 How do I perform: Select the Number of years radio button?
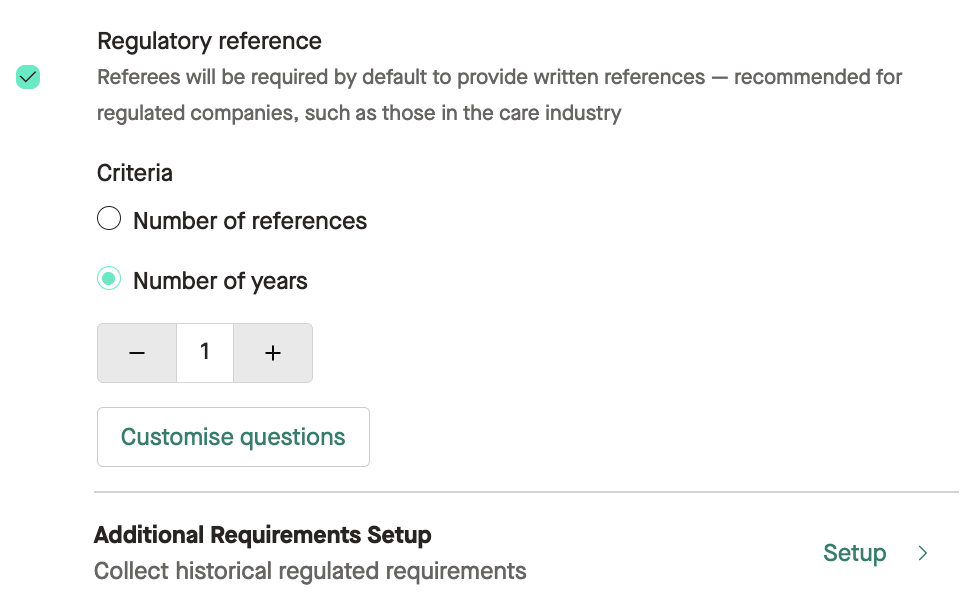(109, 279)
